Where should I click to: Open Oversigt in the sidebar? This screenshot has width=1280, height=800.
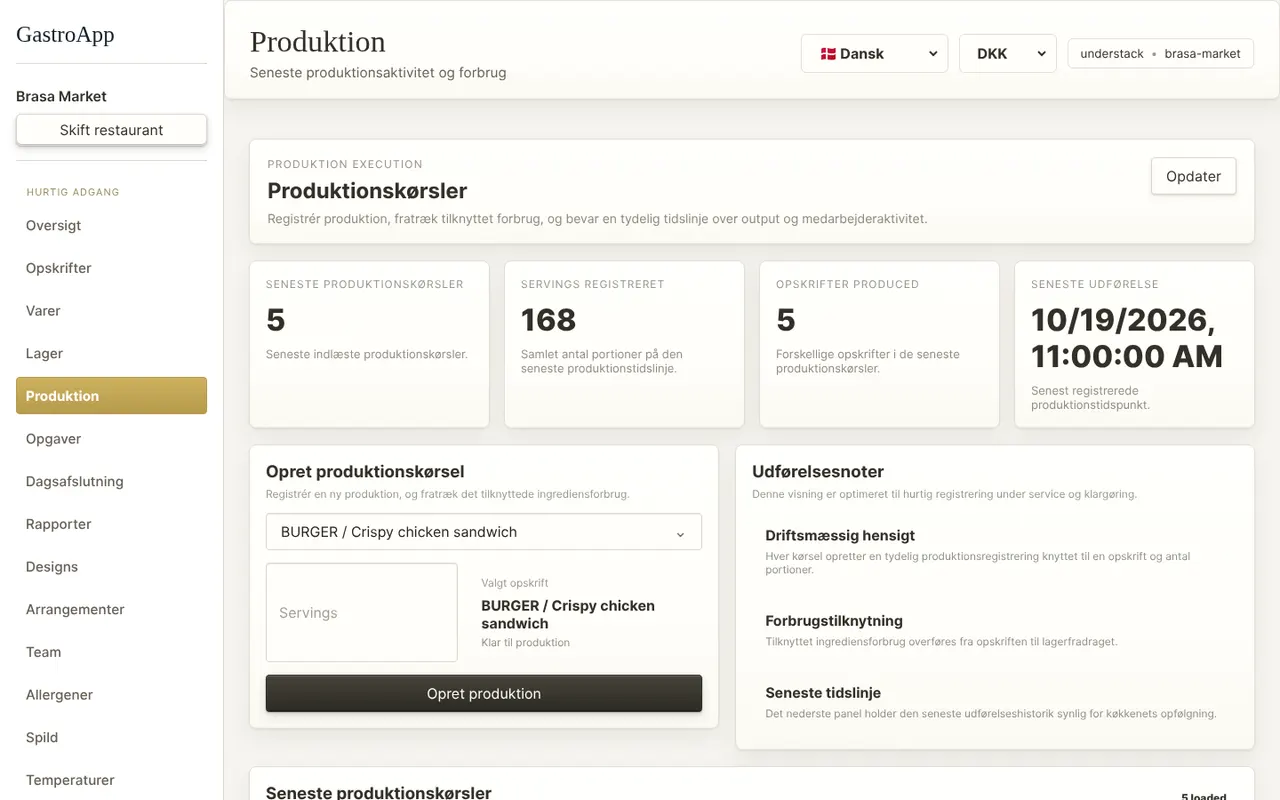tap(111, 225)
